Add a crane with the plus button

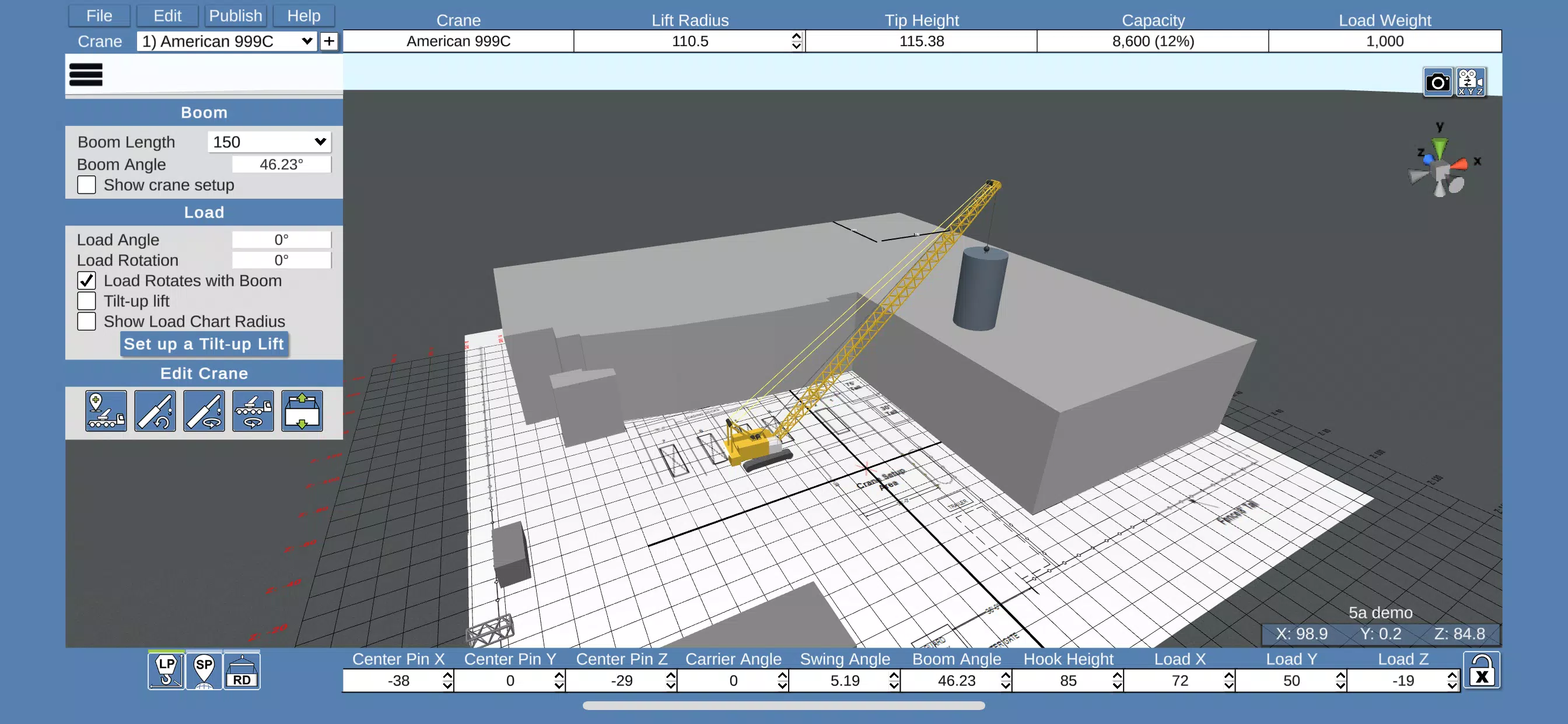pyautogui.click(x=328, y=41)
